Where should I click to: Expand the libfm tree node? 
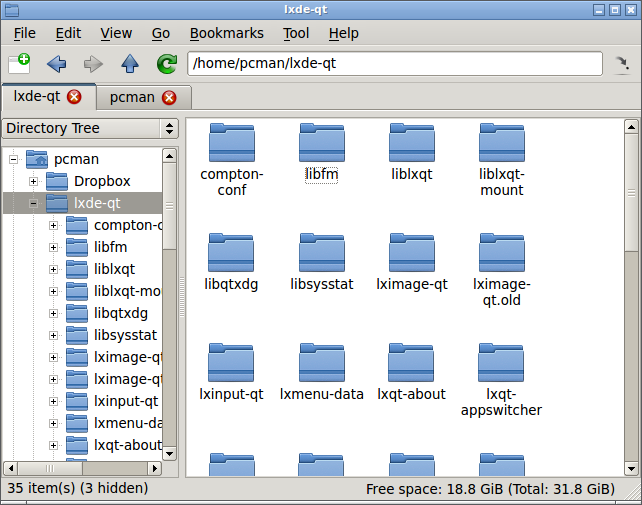click(54, 247)
